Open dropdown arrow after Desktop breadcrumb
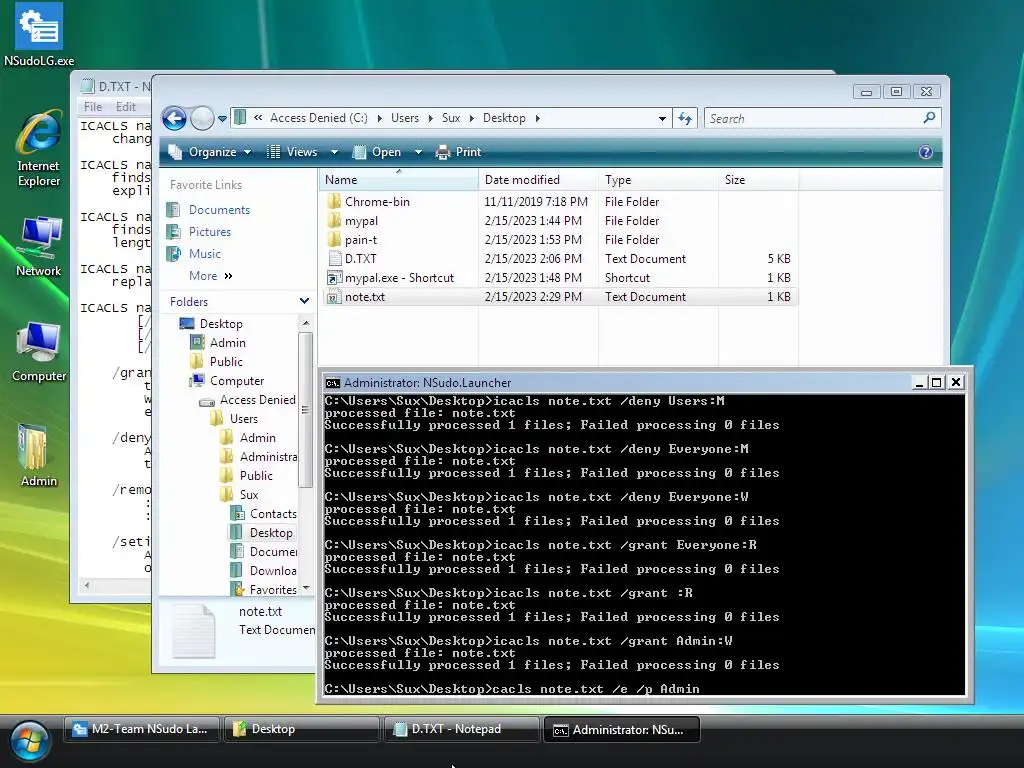Image resolution: width=1024 pixels, height=768 pixels. [x=537, y=118]
